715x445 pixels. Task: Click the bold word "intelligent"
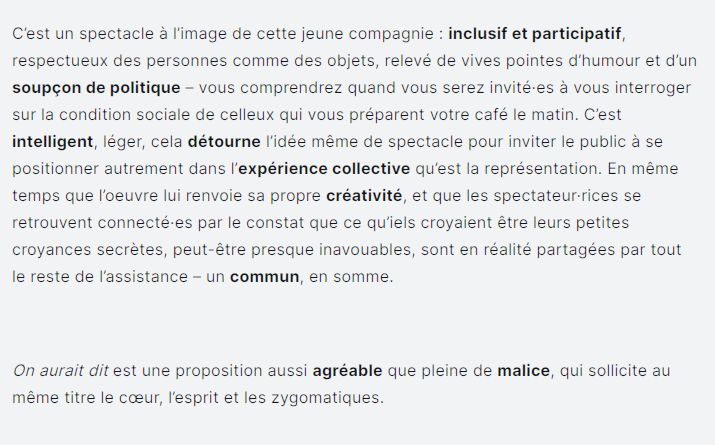click(52, 142)
